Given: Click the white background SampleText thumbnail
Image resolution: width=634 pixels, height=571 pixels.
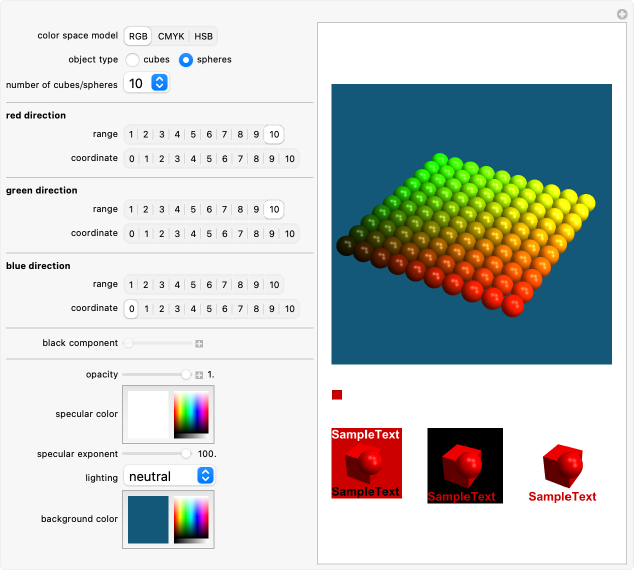Looking at the screenshot, I should [x=562, y=465].
